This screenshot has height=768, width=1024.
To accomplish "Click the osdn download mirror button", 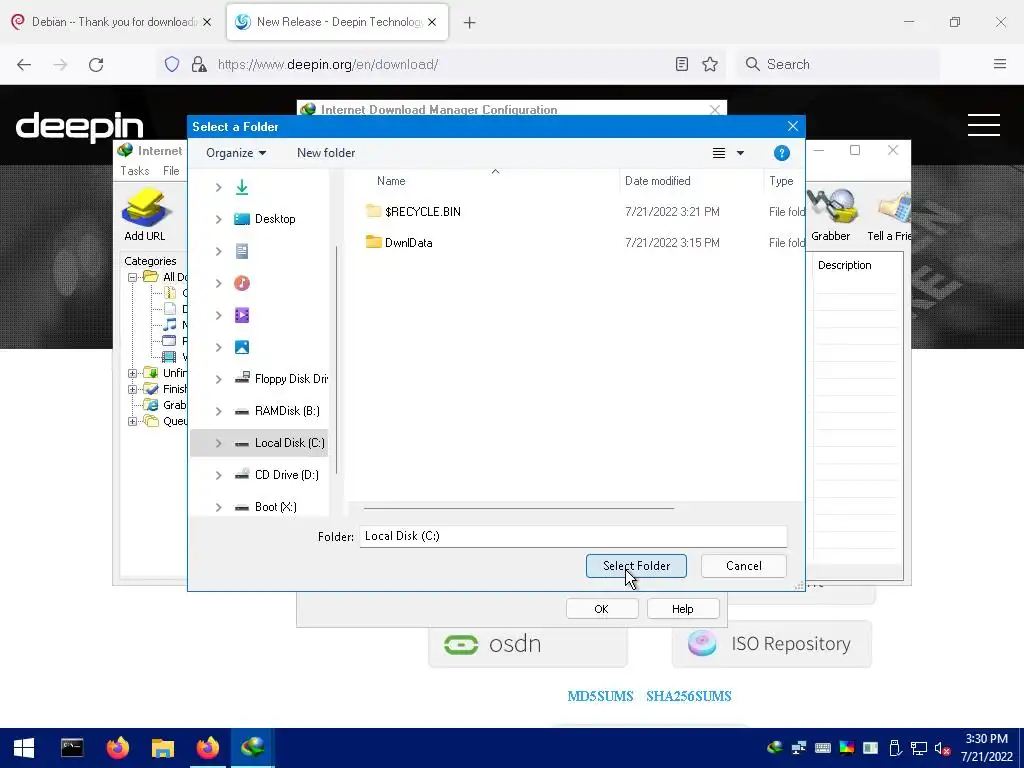I will [x=528, y=644].
